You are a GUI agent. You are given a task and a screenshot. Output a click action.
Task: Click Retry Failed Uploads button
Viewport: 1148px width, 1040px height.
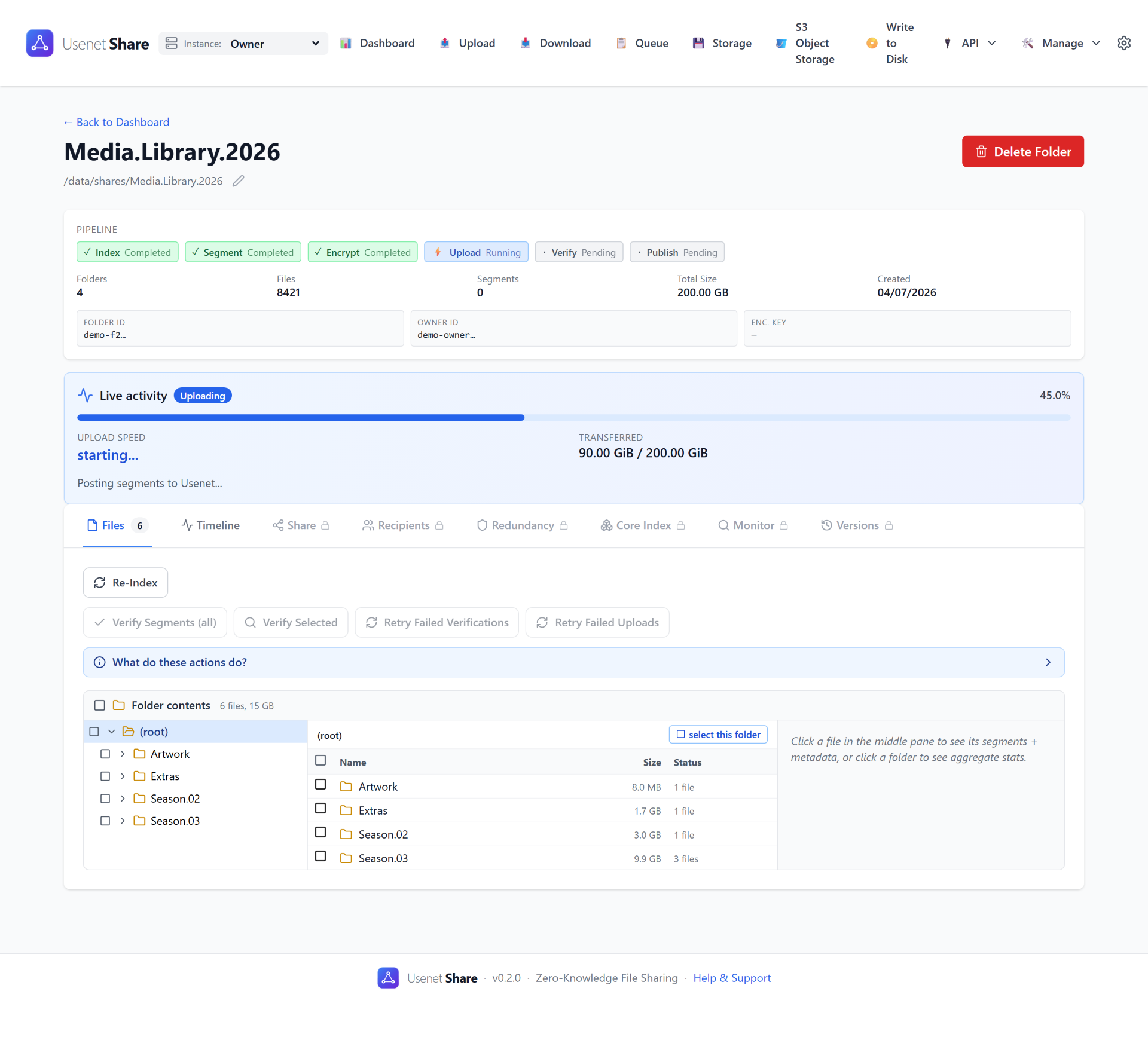(x=597, y=623)
